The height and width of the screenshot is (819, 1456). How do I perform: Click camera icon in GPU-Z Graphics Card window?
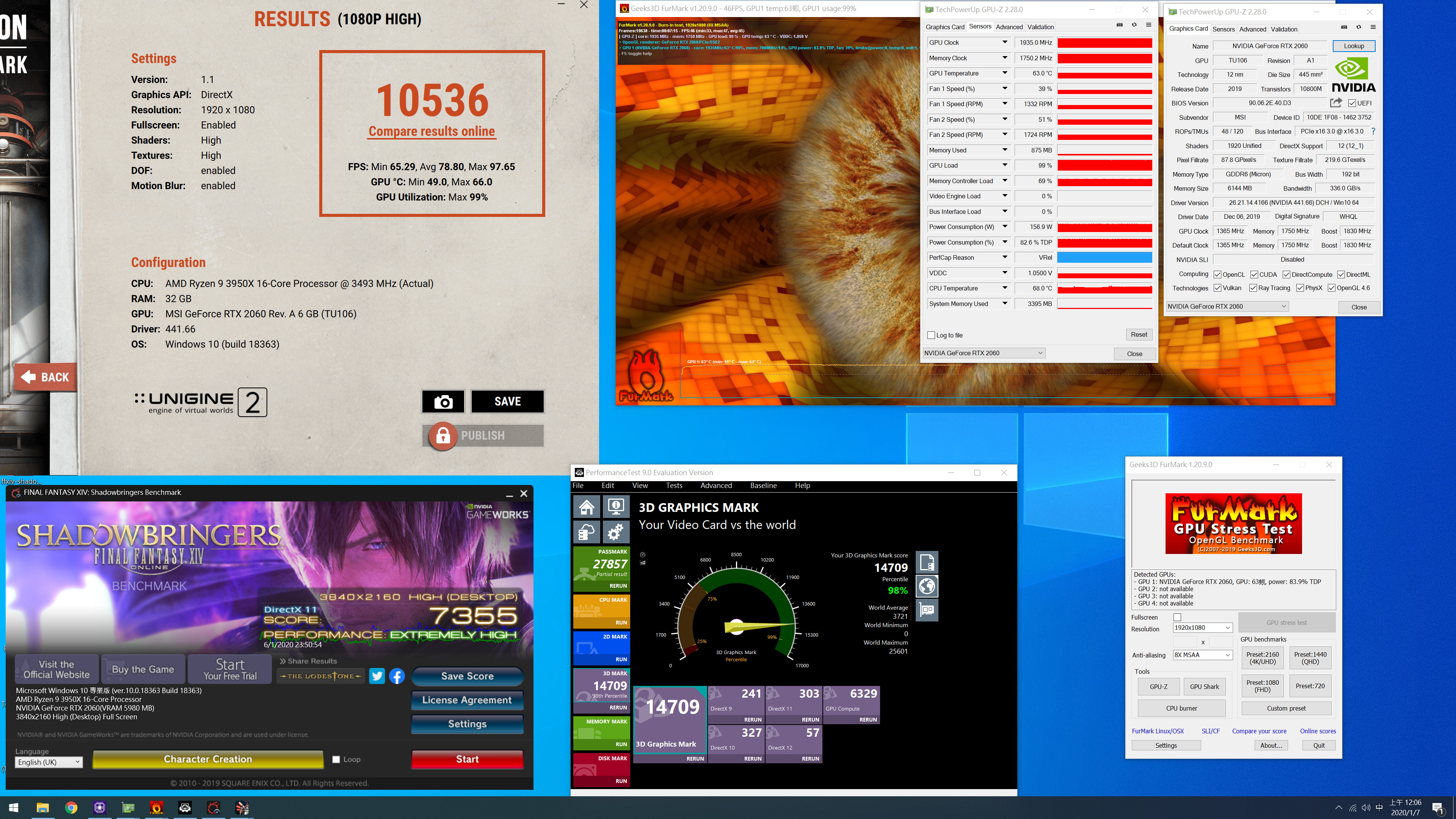pos(1344,27)
